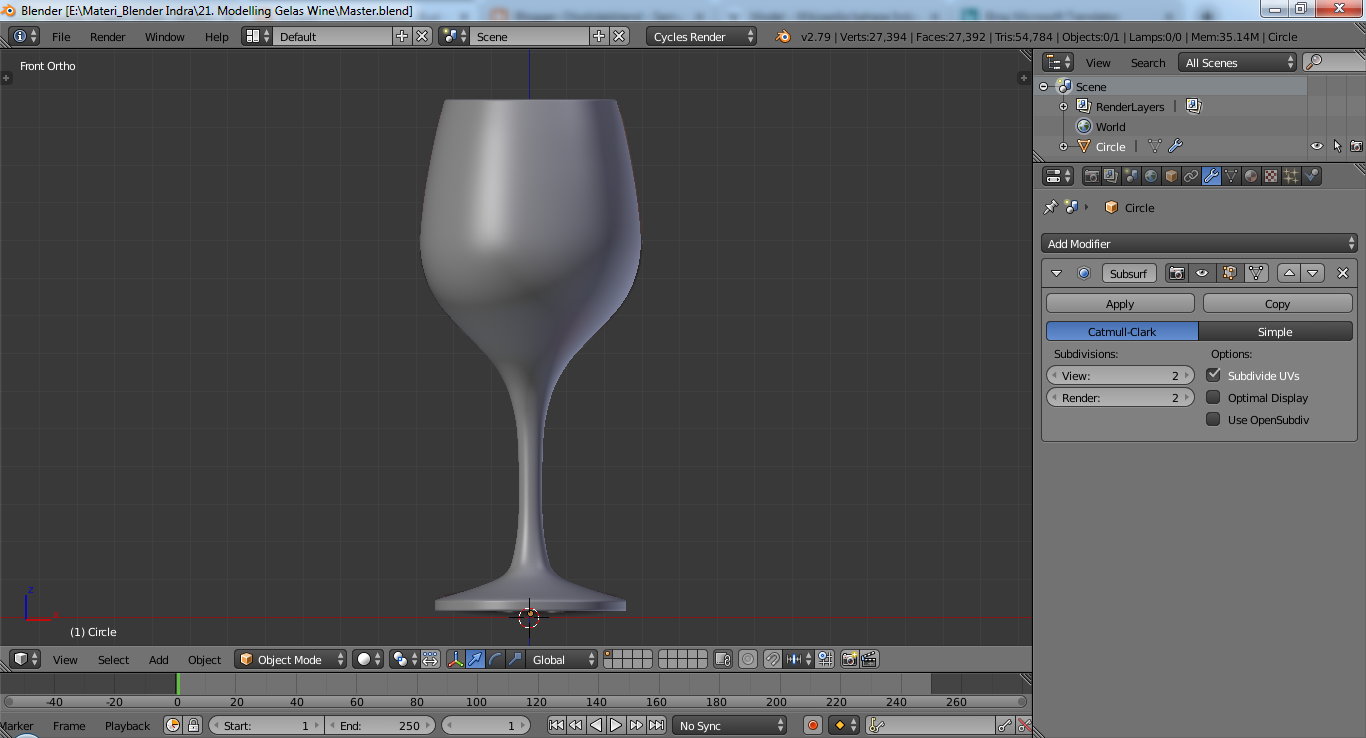
Task: Open the All Scenes filter dropdown
Action: [x=1237, y=62]
